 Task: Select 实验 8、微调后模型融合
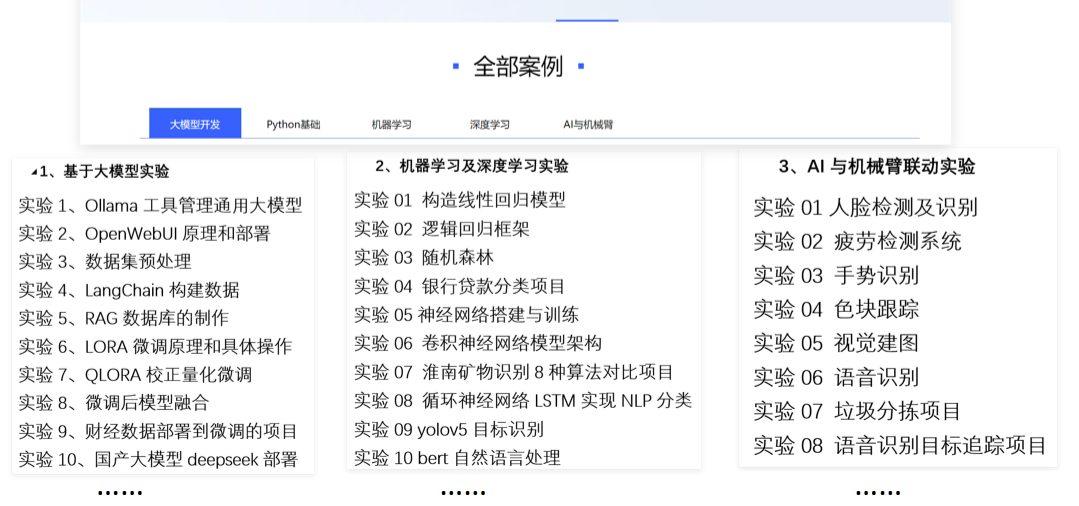click(114, 403)
